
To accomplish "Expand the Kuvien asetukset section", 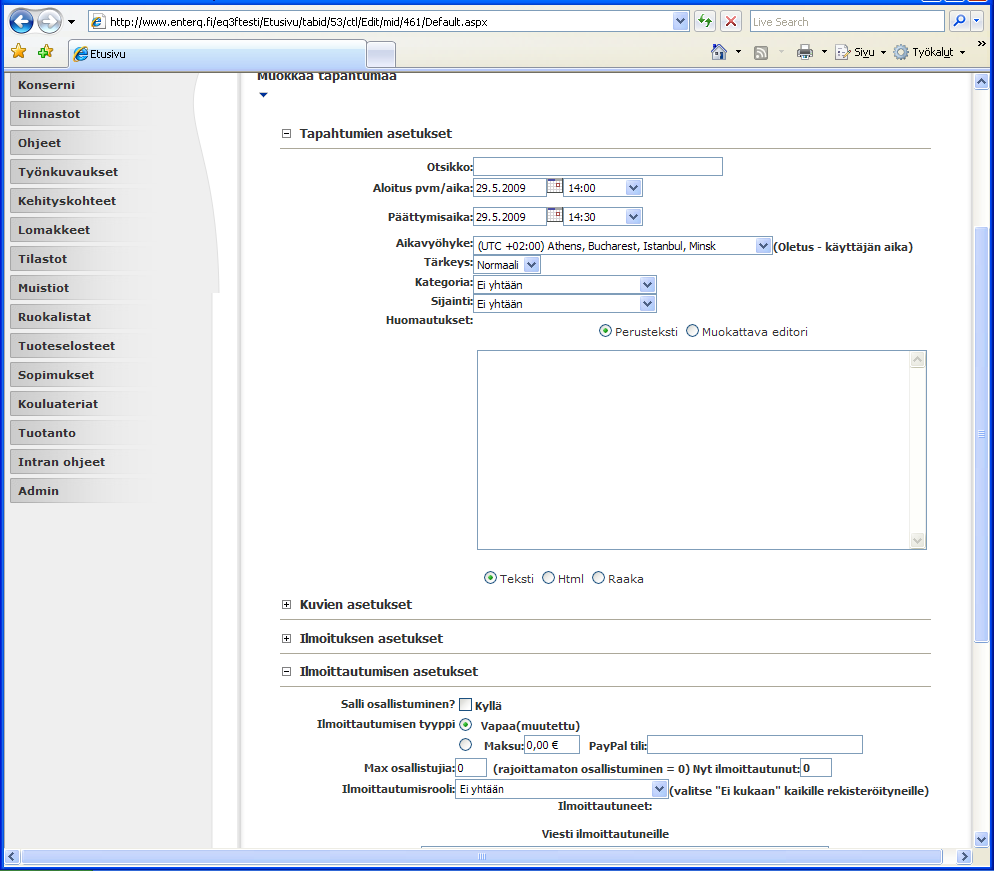I will click(x=287, y=605).
